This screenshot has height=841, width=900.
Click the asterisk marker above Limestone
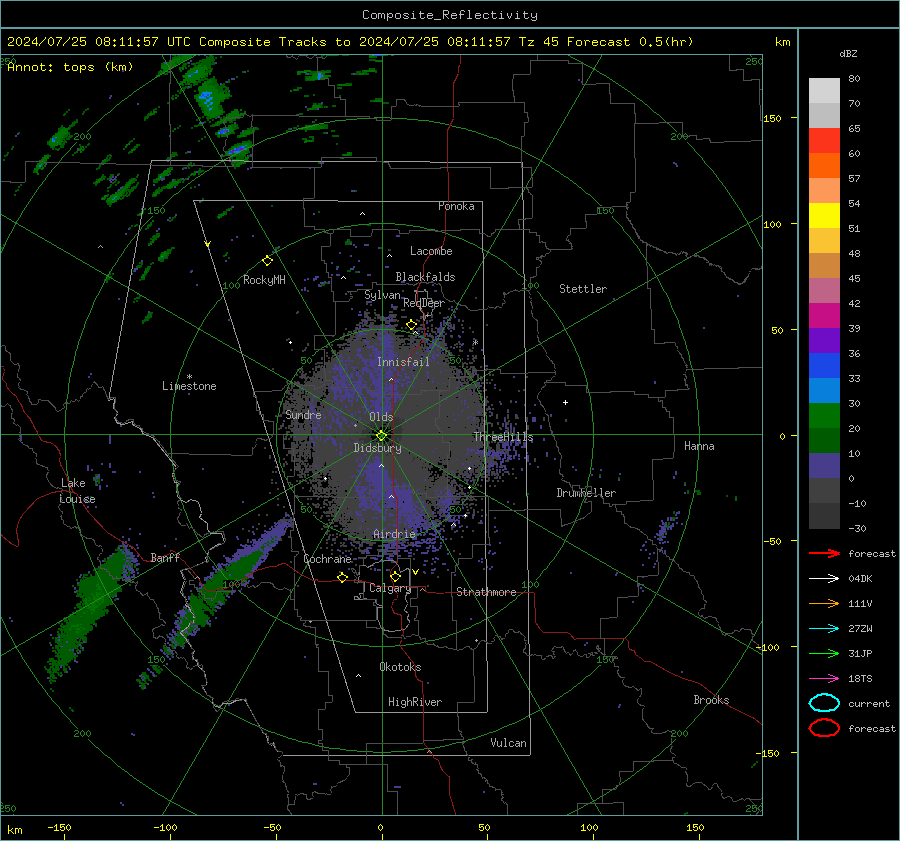click(x=189, y=377)
